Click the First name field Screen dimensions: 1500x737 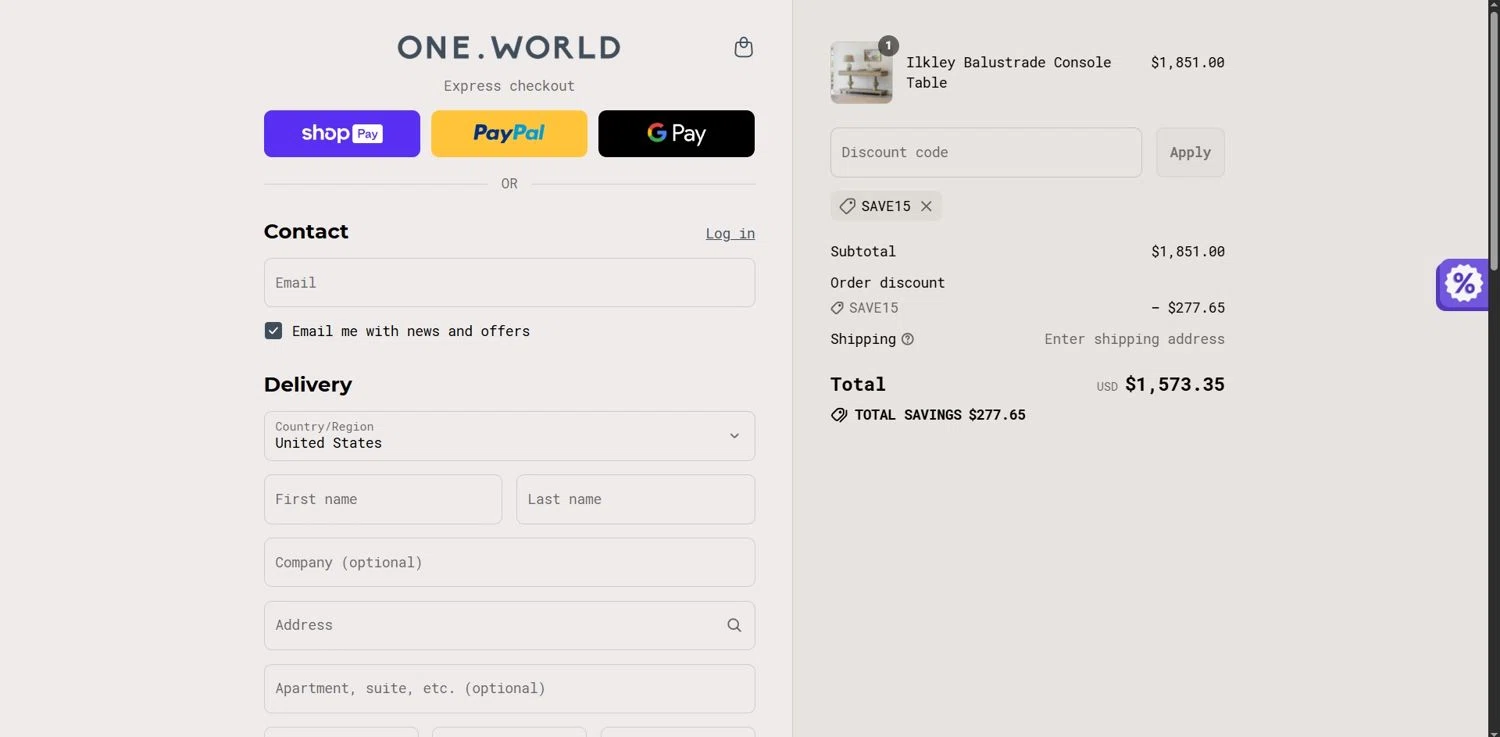(383, 499)
